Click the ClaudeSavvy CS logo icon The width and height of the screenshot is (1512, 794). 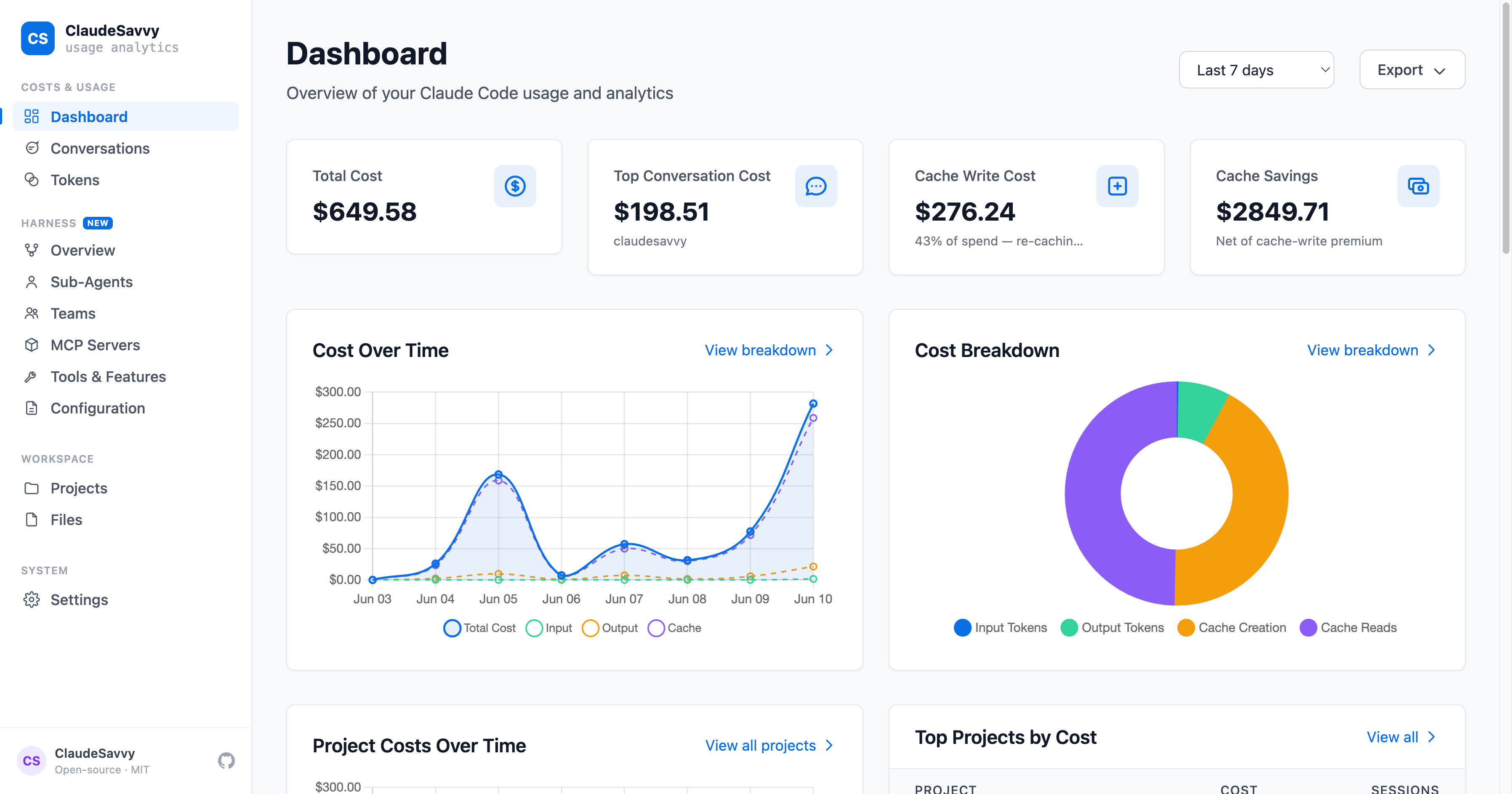click(37, 38)
